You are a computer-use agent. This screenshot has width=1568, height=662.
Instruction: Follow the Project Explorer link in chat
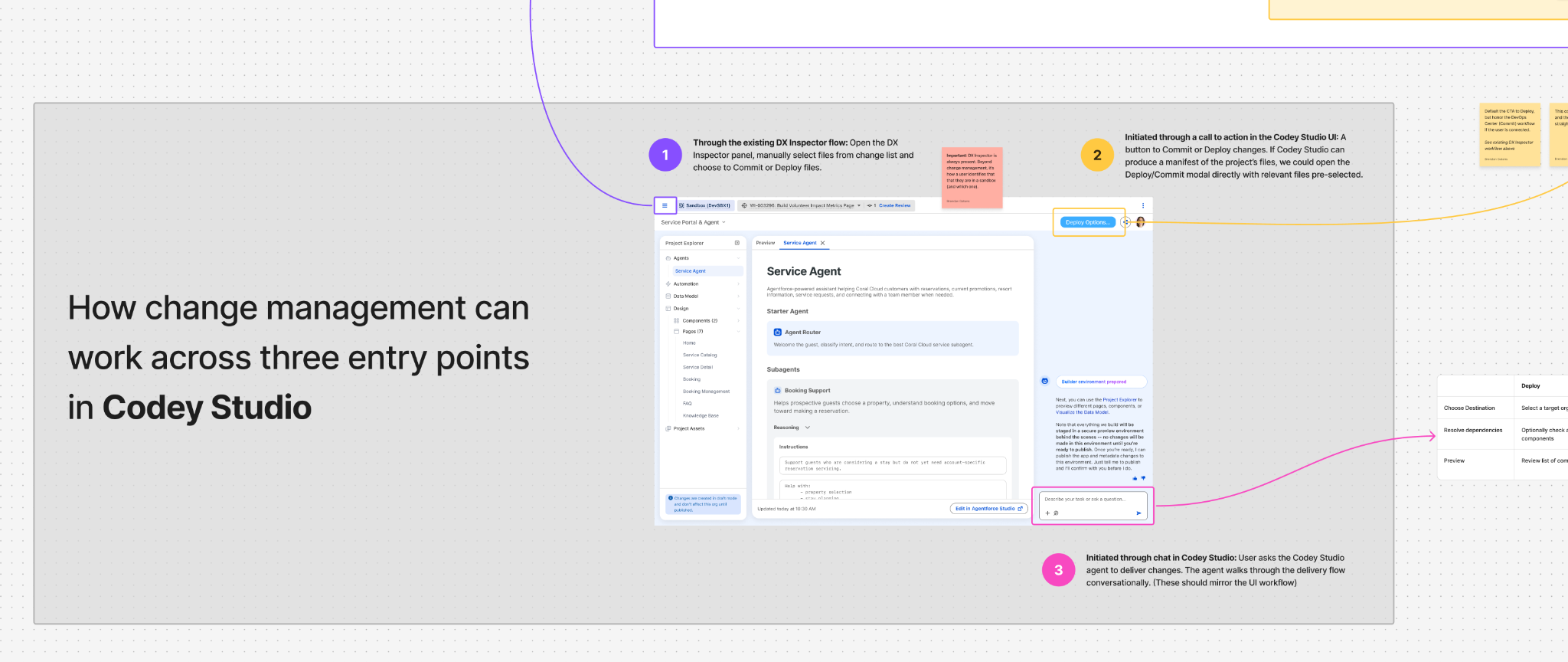coord(1120,400)
